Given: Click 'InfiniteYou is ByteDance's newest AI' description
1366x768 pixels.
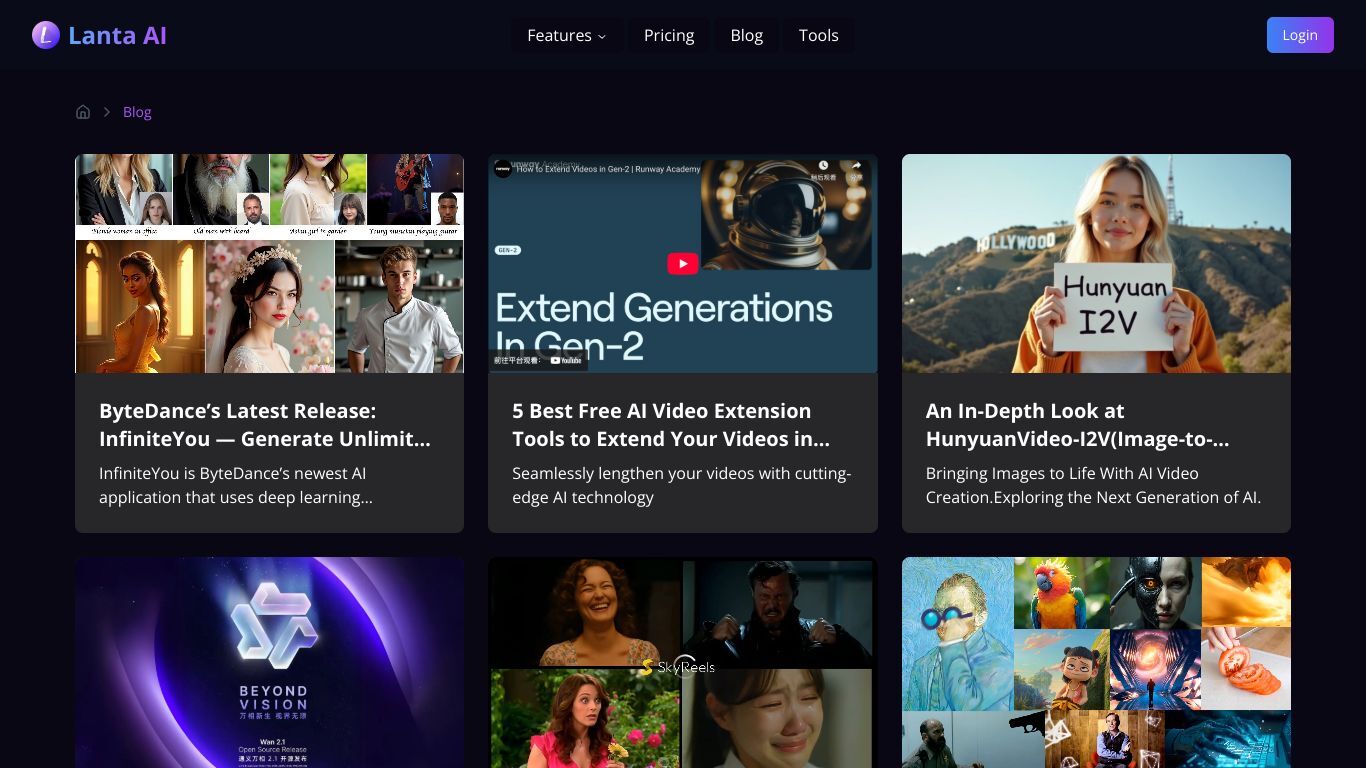Looking at the screenshot, I should tap(238, 485).
